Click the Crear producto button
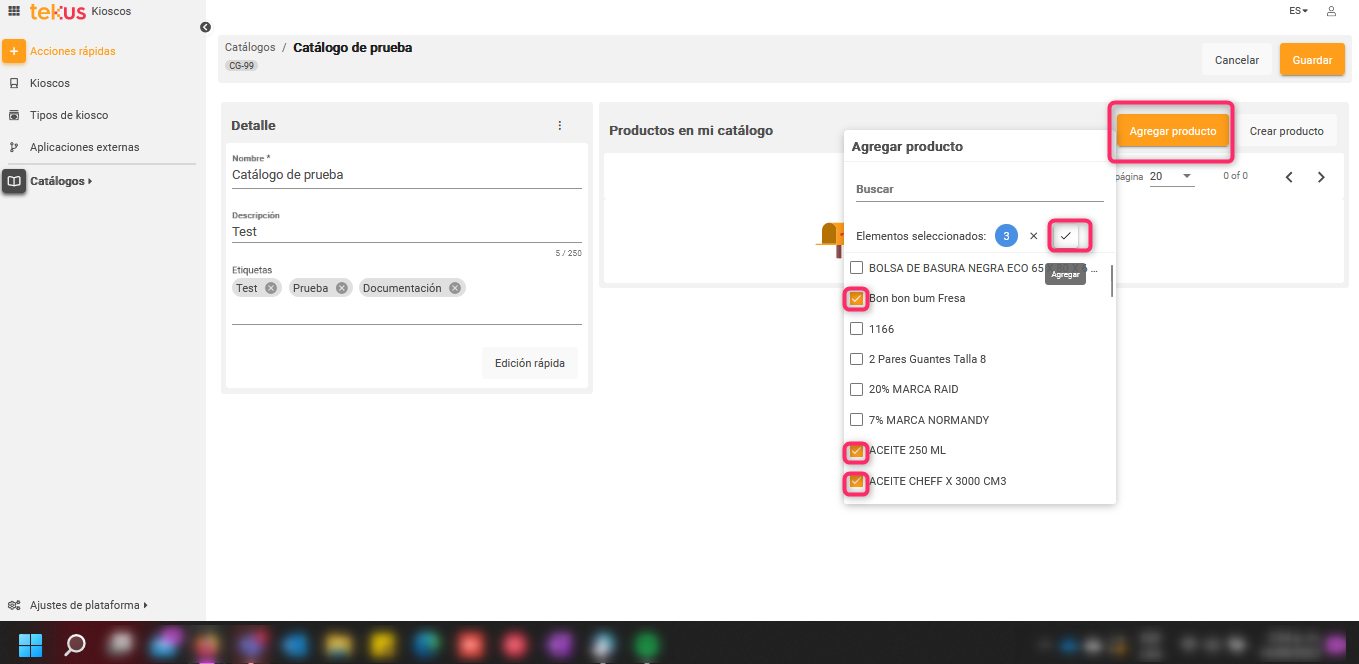1359x664 pixels. tap(1286, 131)
